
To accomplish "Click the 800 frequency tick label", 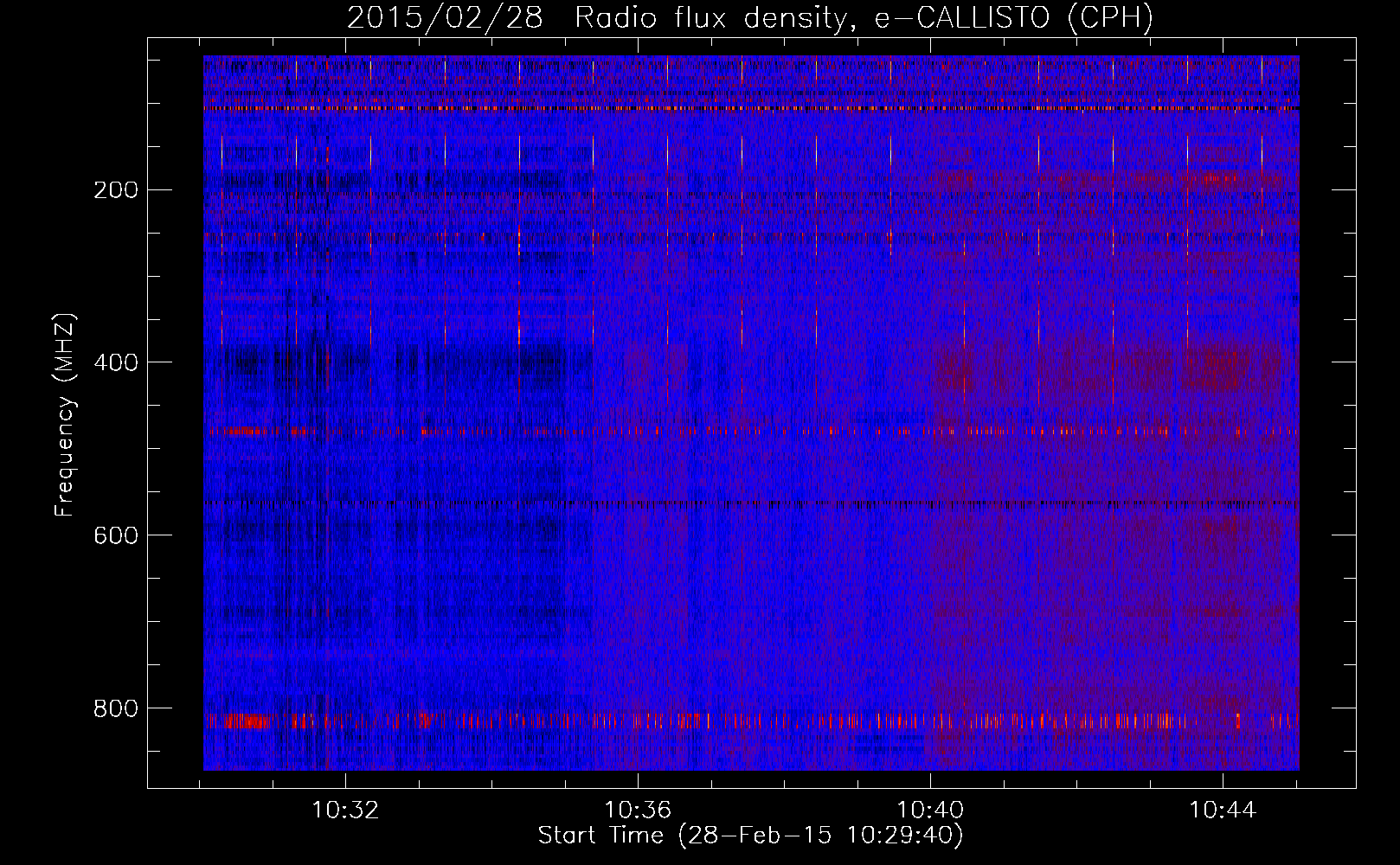I will [116, 709].
